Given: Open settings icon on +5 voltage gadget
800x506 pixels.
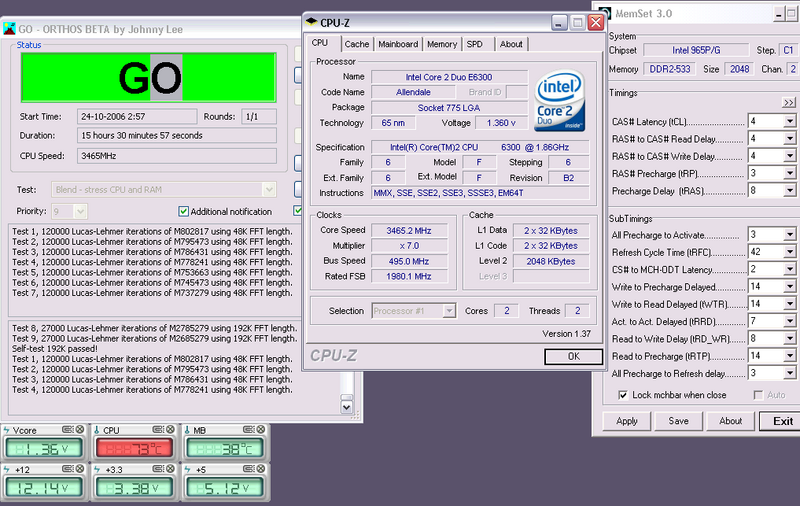Looking at the screenshot, I should [x=248, y=468].
